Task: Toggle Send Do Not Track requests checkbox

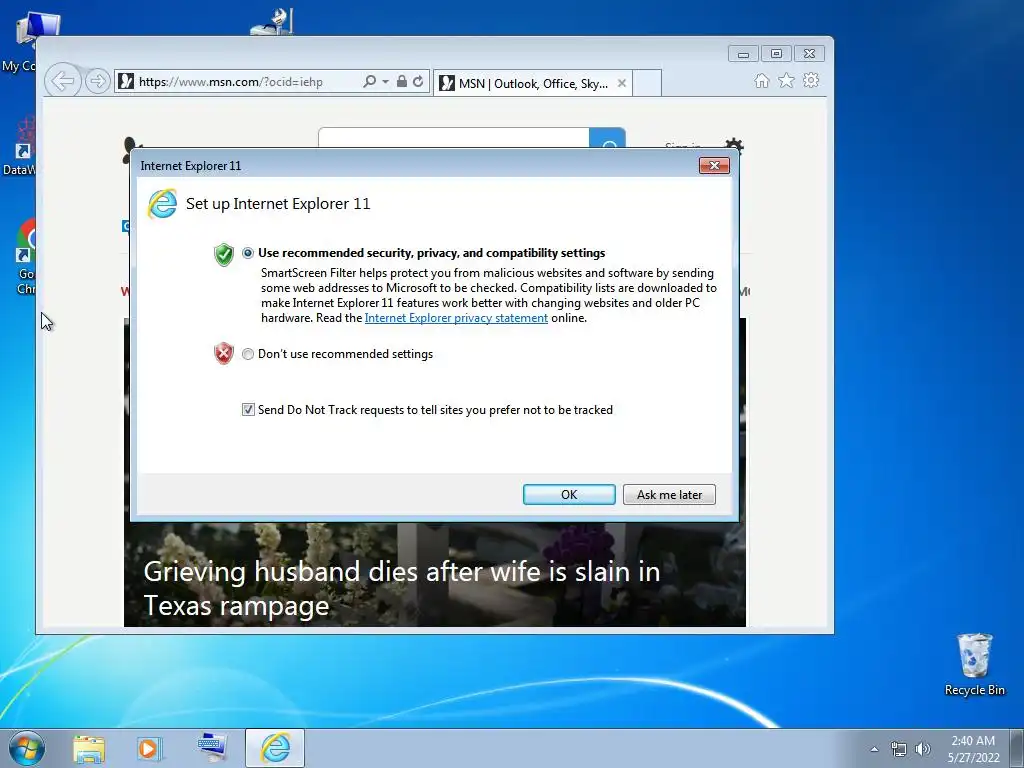Action: coord(248,409)
